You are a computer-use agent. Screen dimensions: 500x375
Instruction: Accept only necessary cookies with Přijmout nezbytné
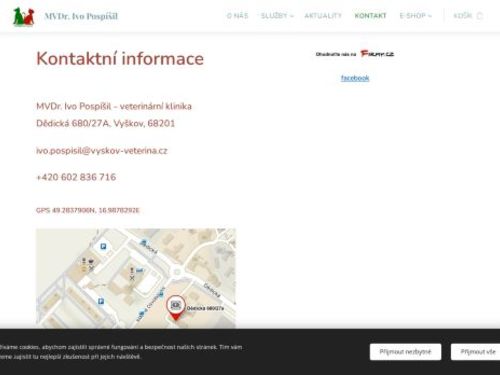(405, 352)
